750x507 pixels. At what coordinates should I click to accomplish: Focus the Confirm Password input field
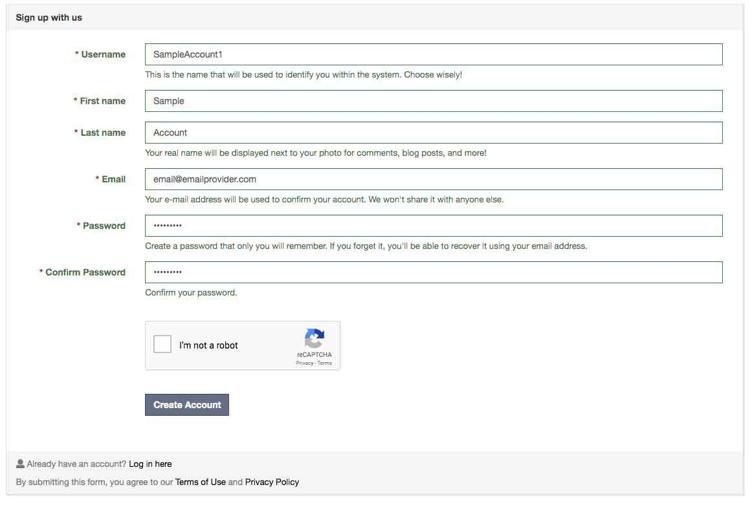click(434, 272)
